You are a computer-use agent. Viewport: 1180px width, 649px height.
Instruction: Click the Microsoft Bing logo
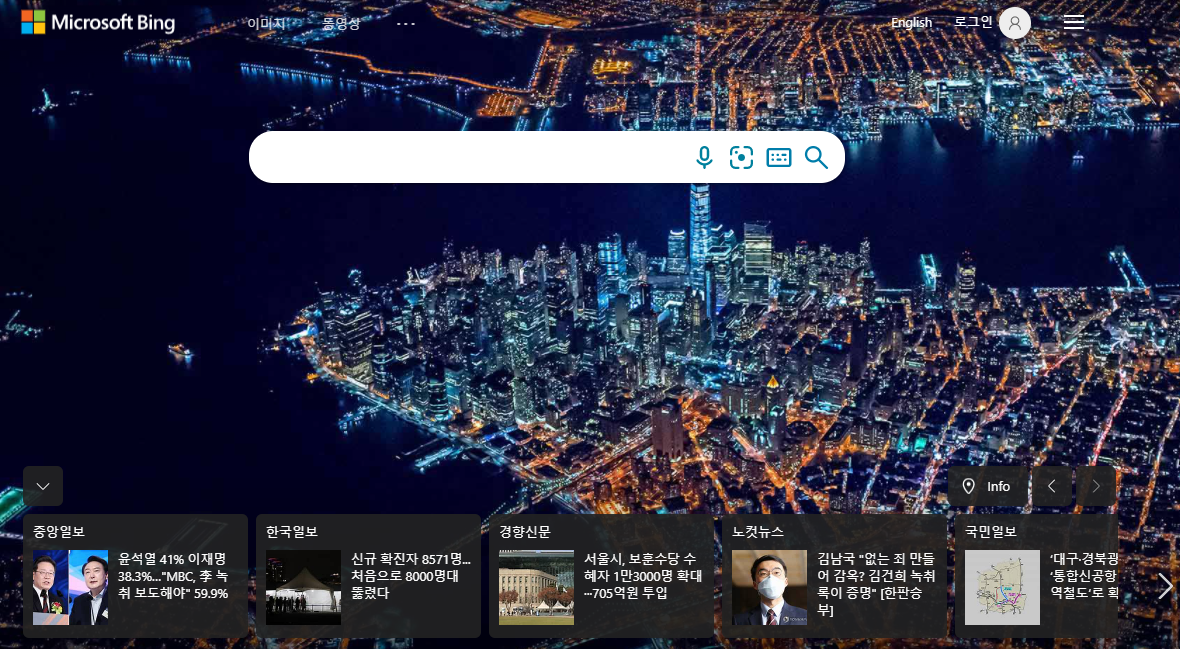click(97, 21)
